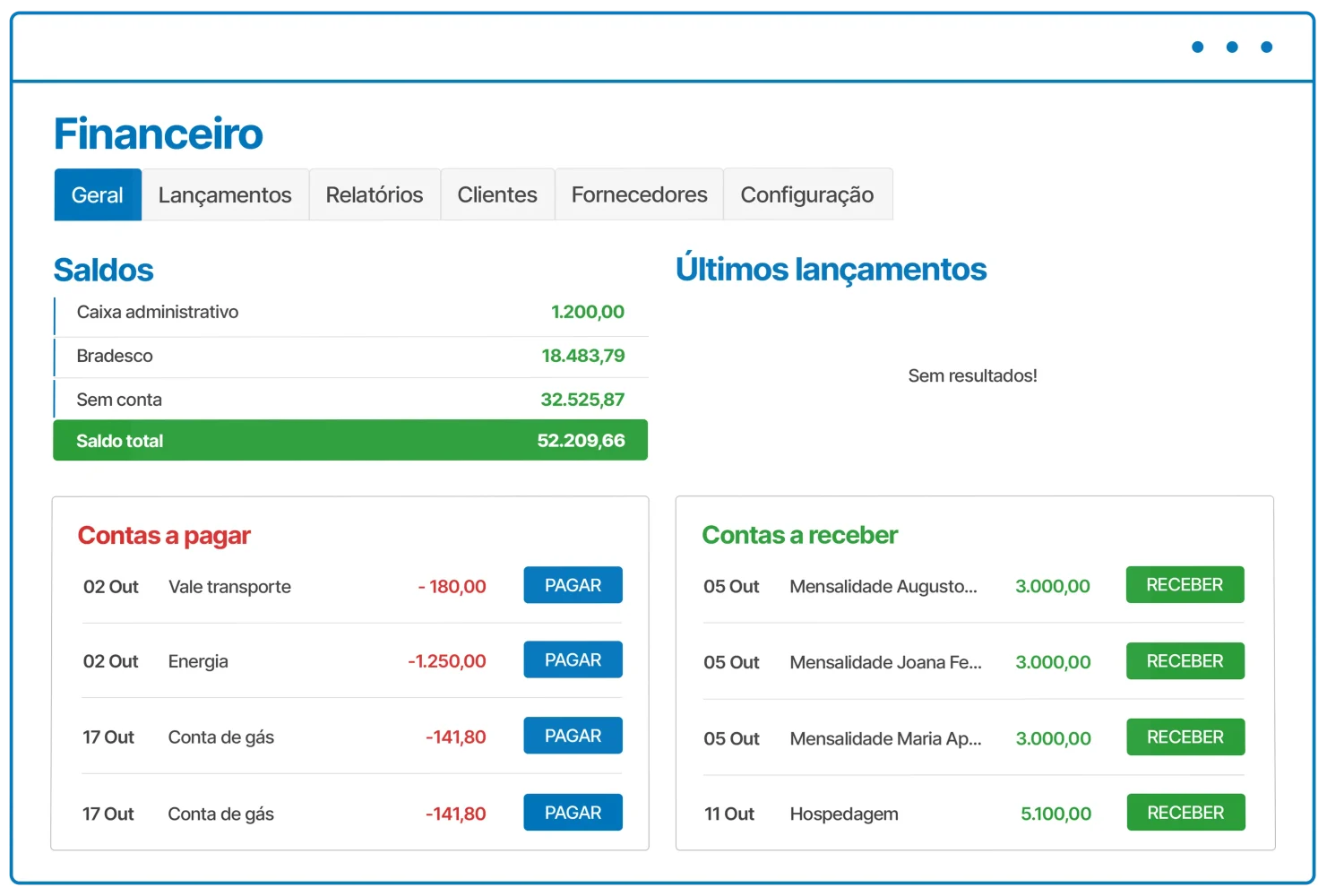Viewport: 1327px width, 896px height.
Task: Click RECEBER for Mensalidade Maria Ap...
Action: [x=1185, y=737]
